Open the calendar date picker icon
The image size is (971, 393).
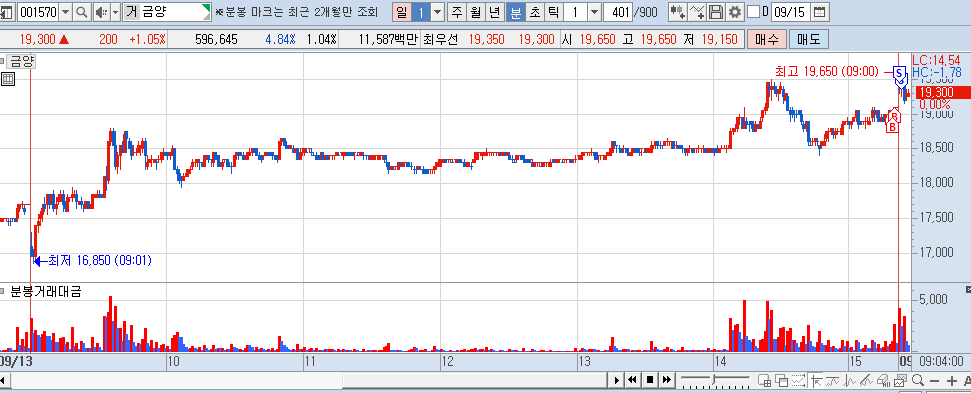pos(819,11)
